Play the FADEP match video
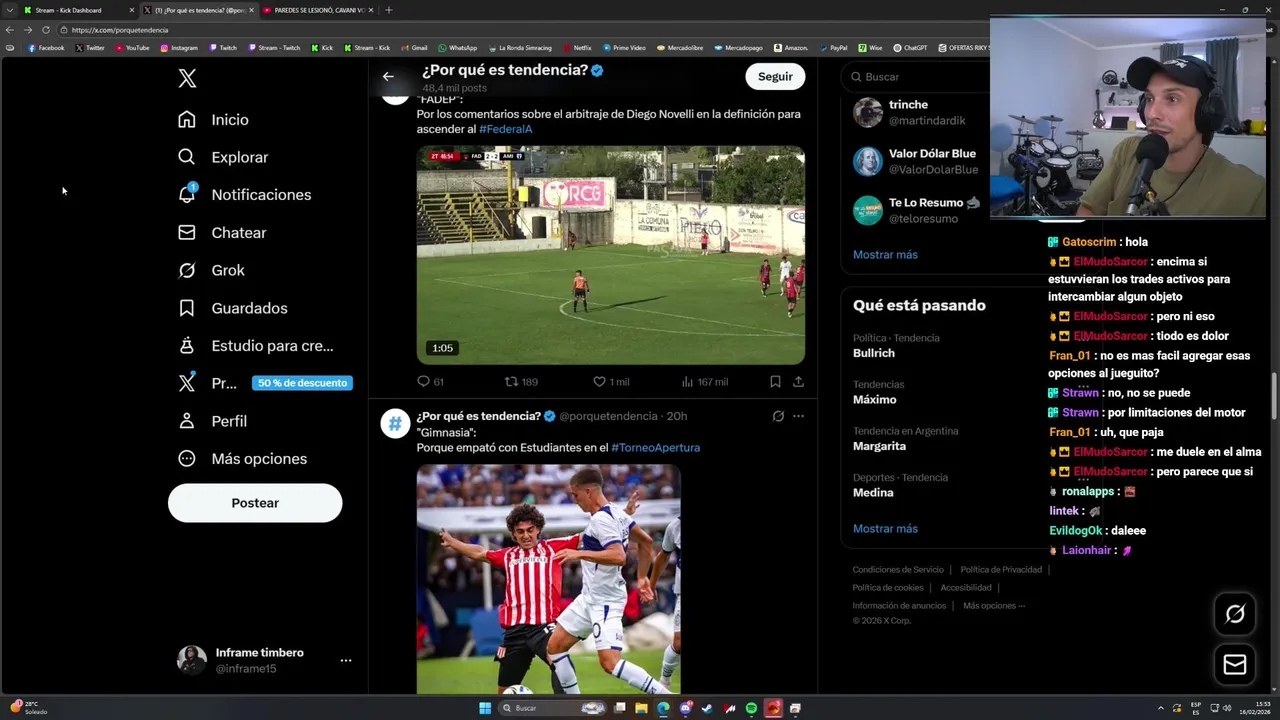 point(611,255)
